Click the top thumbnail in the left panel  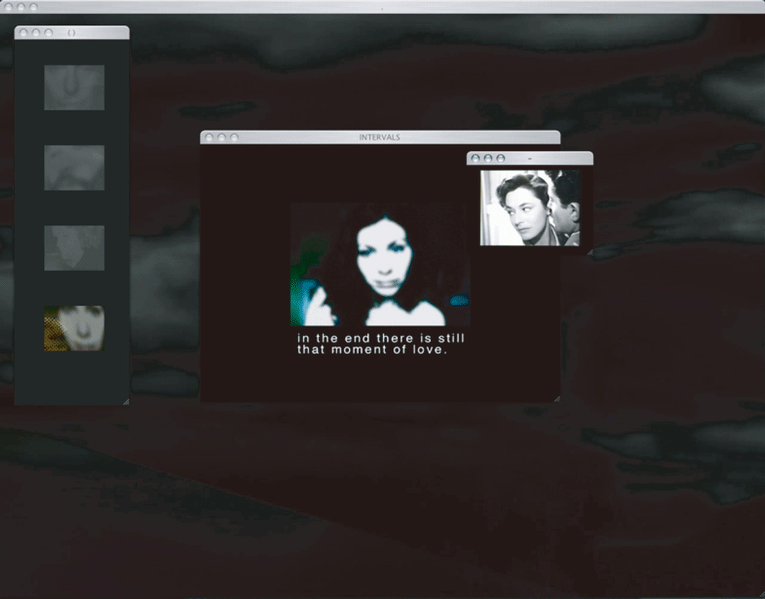point(74,87)
